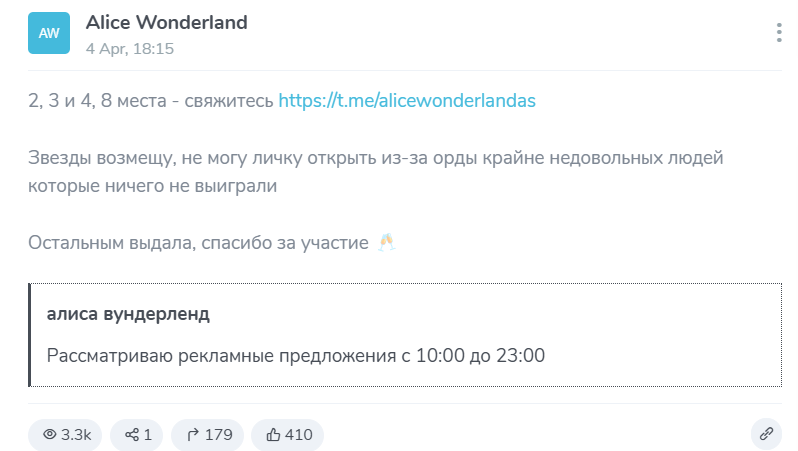
Task: Click the line Остальным выдала, спасибо за участие
Action: coord(198,243)
